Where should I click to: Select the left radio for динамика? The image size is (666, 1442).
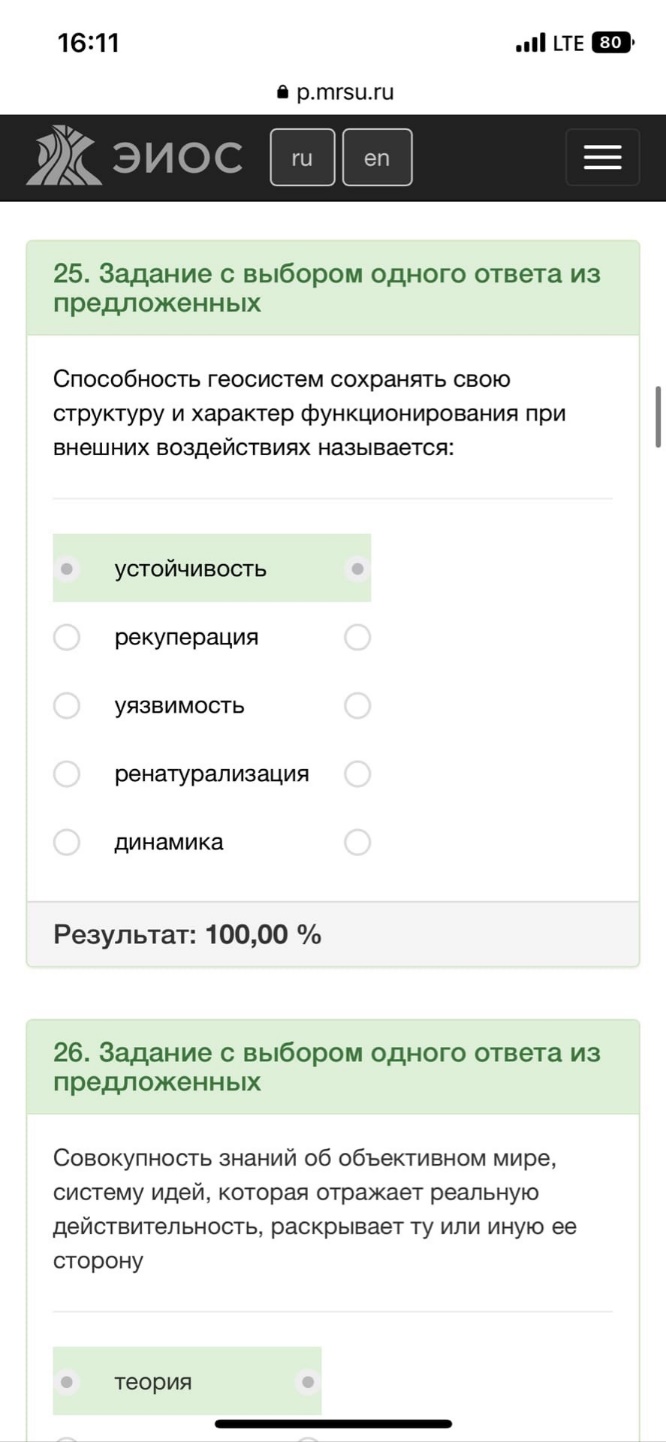(67, 842)
